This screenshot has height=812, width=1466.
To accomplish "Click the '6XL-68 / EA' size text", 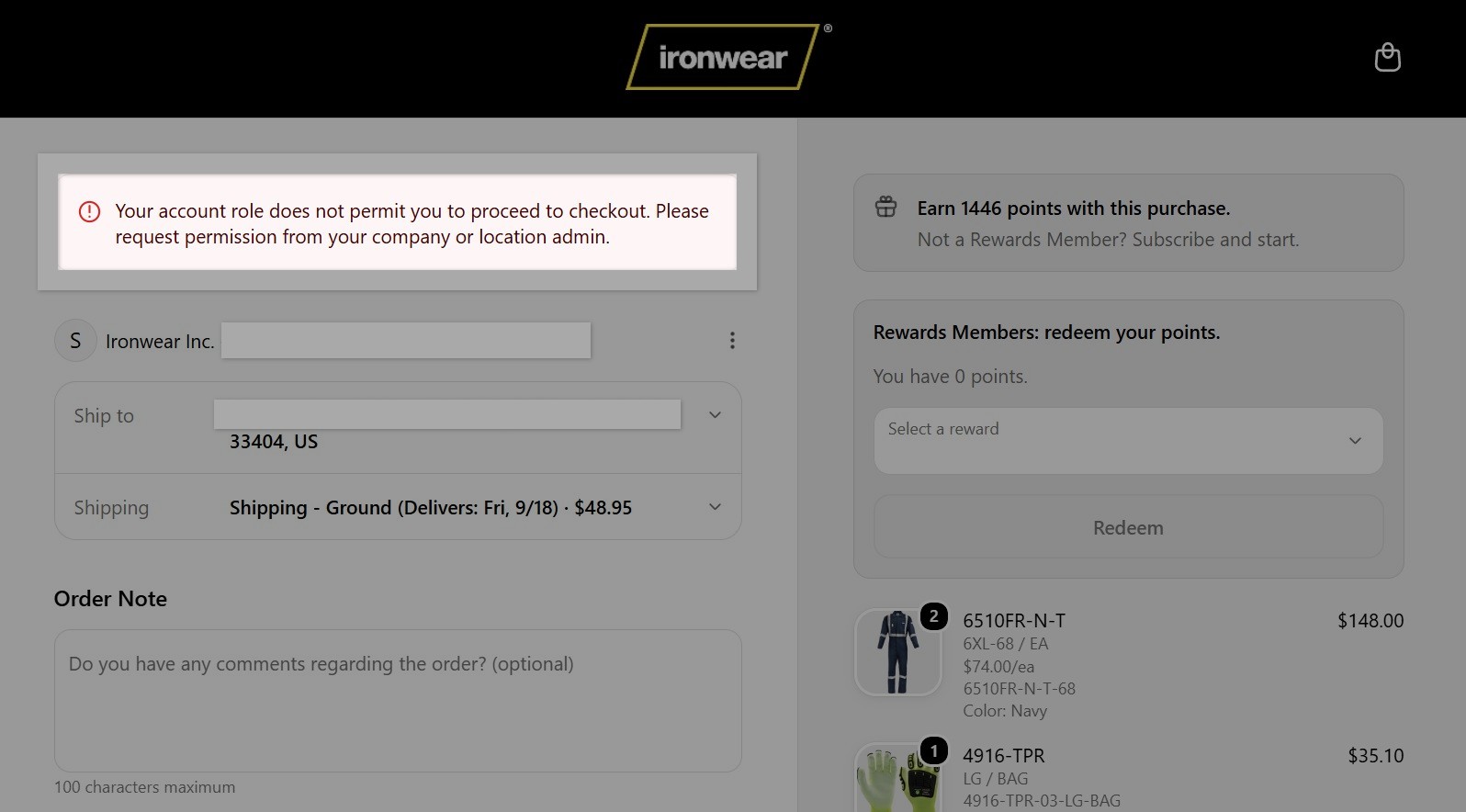I will tap(1006, 644).
